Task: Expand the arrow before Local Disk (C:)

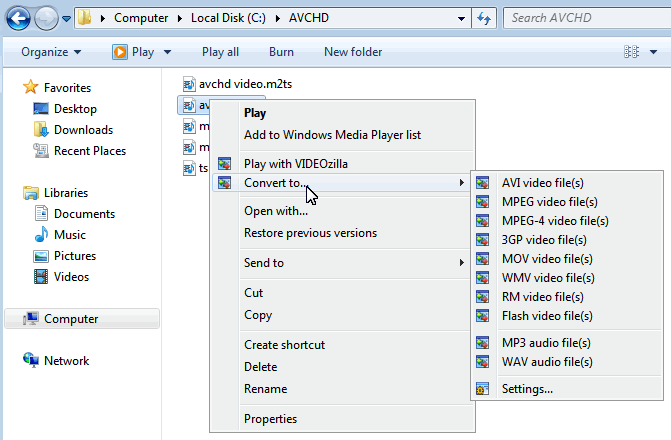Action: point(180,18)
